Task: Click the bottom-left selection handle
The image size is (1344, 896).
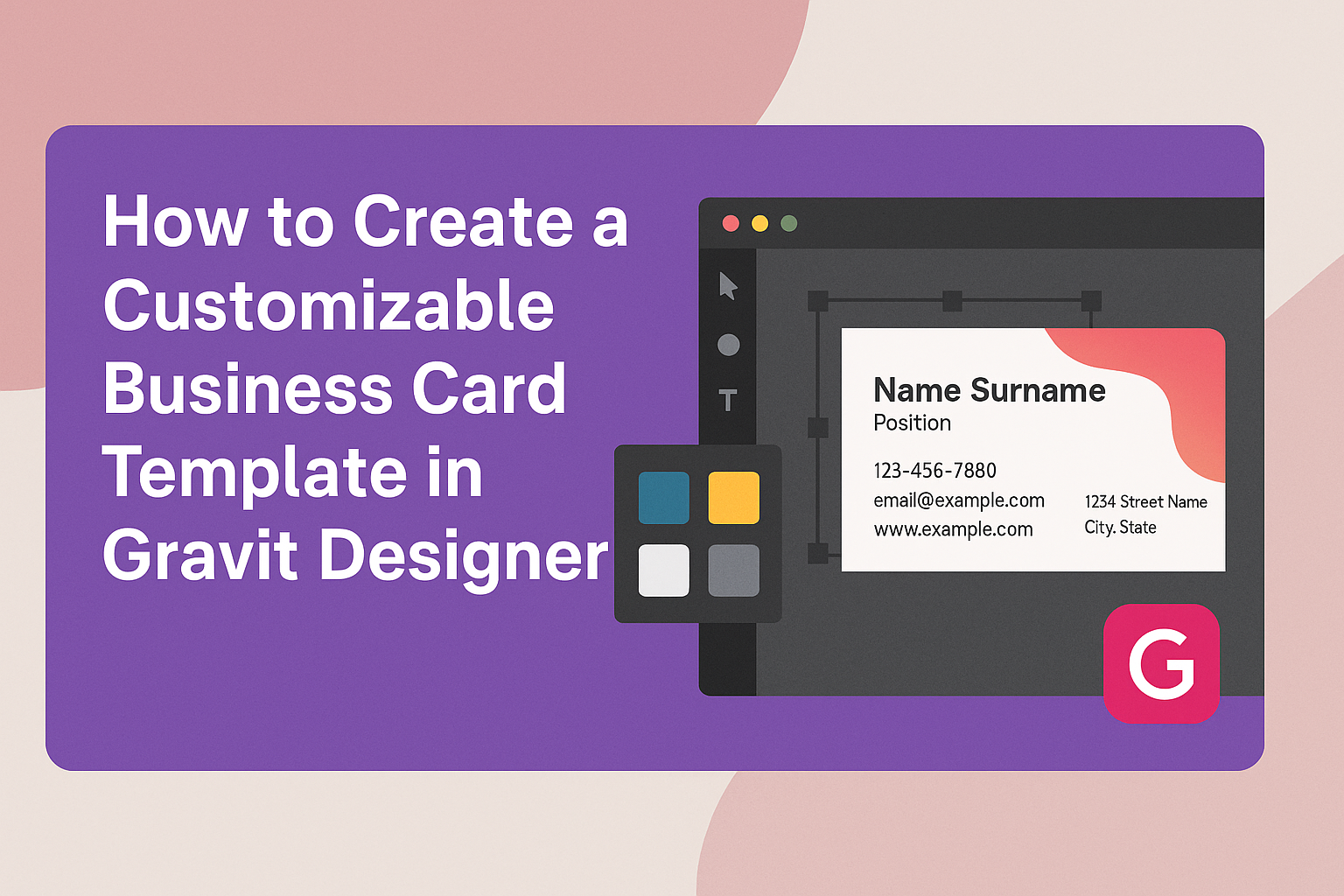Action: click(x=818, y=553)
